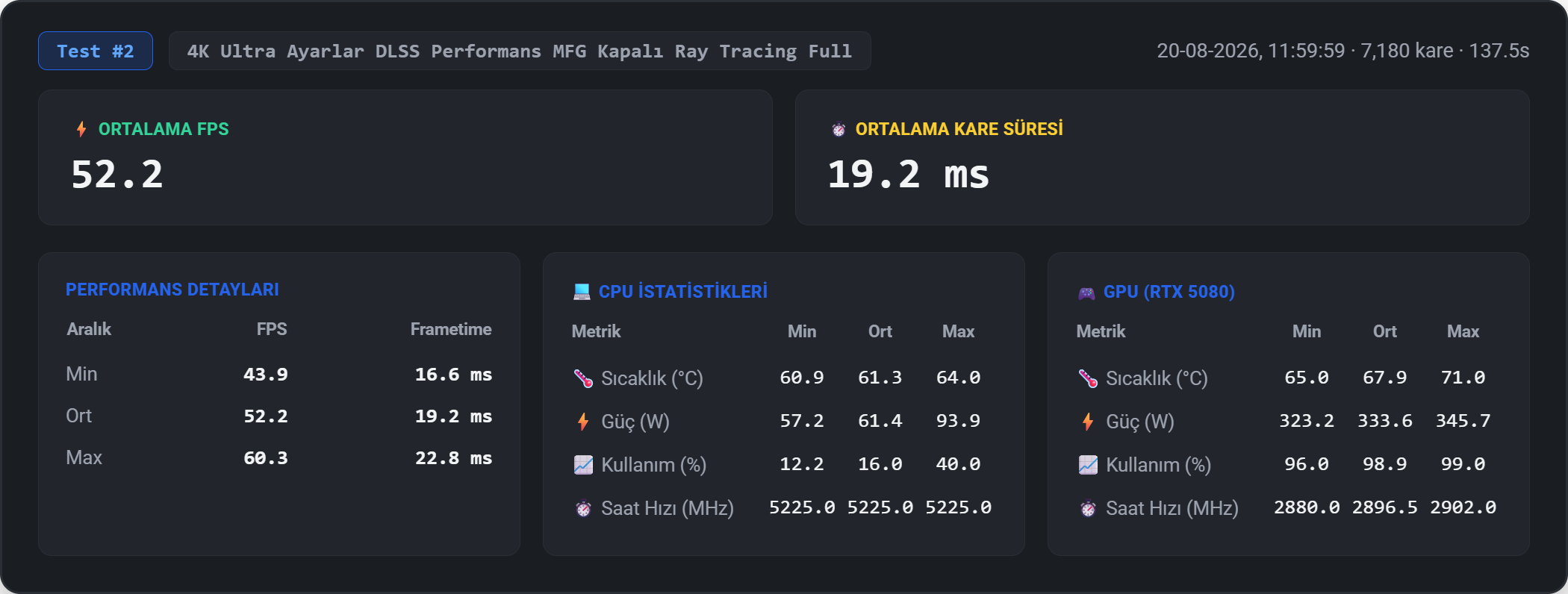Image resolution: width=1568 pixels, height=594 pixels.
Task: Select the Test #2 badge
Action: (x=96, y=51)
